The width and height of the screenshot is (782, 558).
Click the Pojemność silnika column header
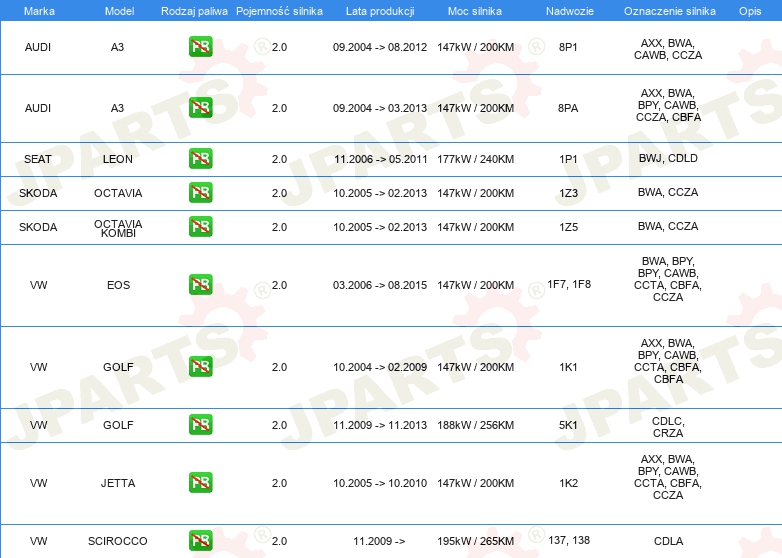pos(279,11)
